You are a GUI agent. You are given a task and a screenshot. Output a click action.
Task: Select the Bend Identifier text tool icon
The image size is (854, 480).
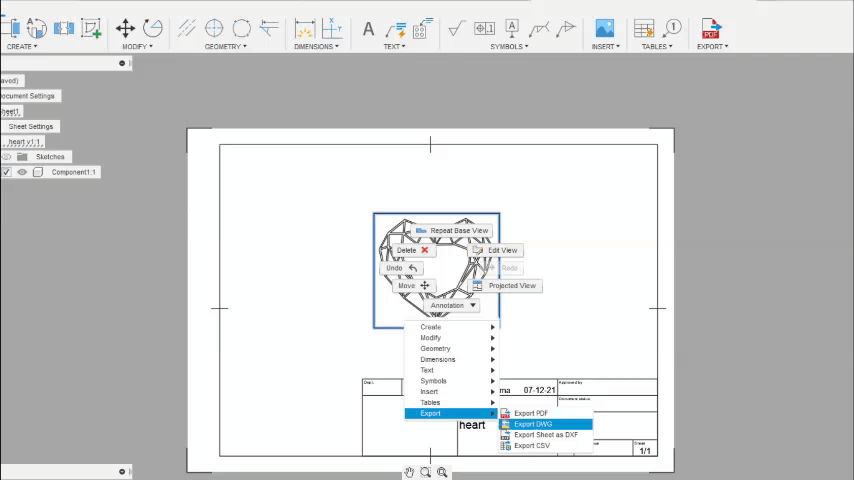coord(423,28)
